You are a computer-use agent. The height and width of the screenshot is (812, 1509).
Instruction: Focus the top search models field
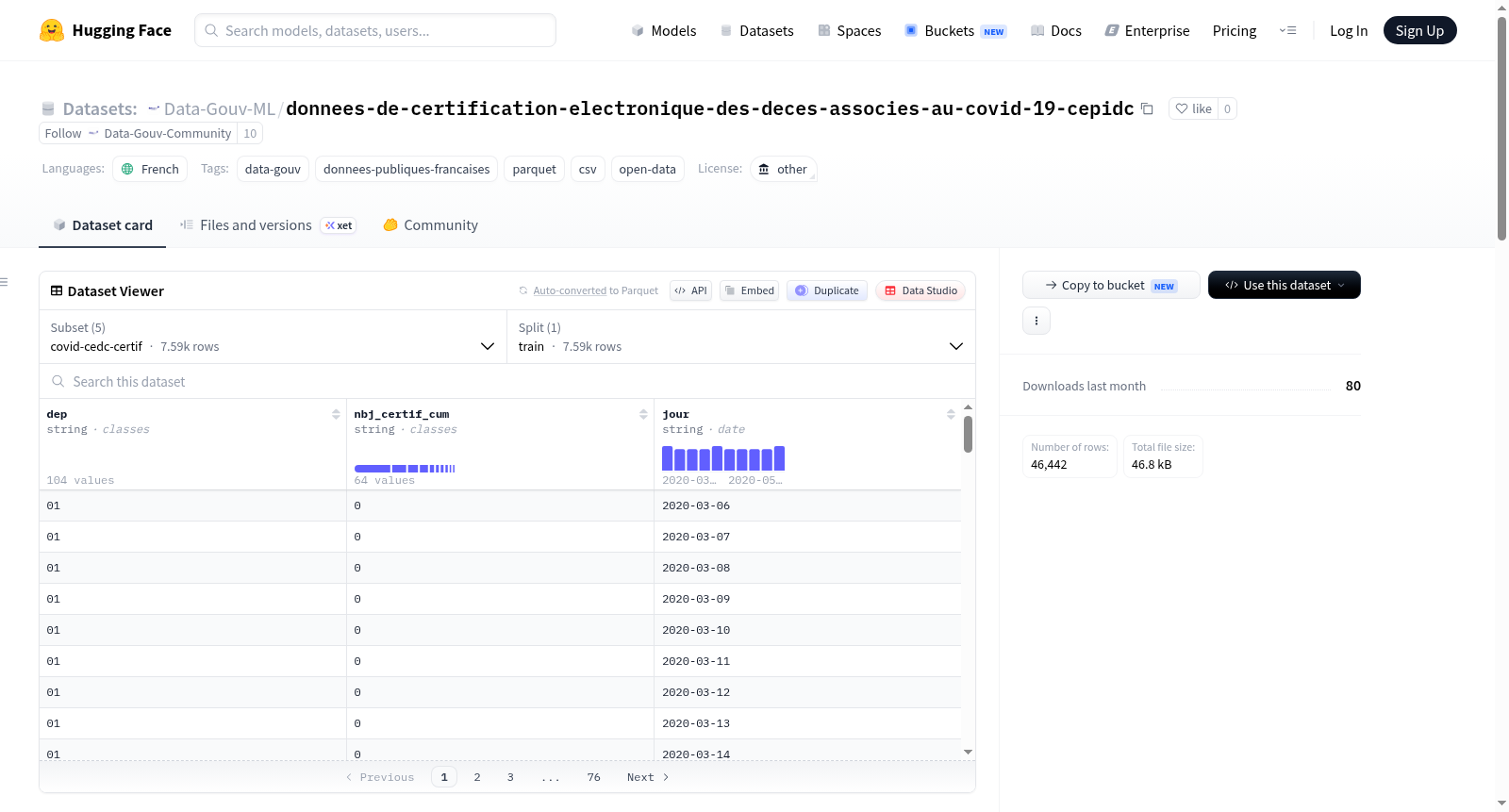[375, 30]
